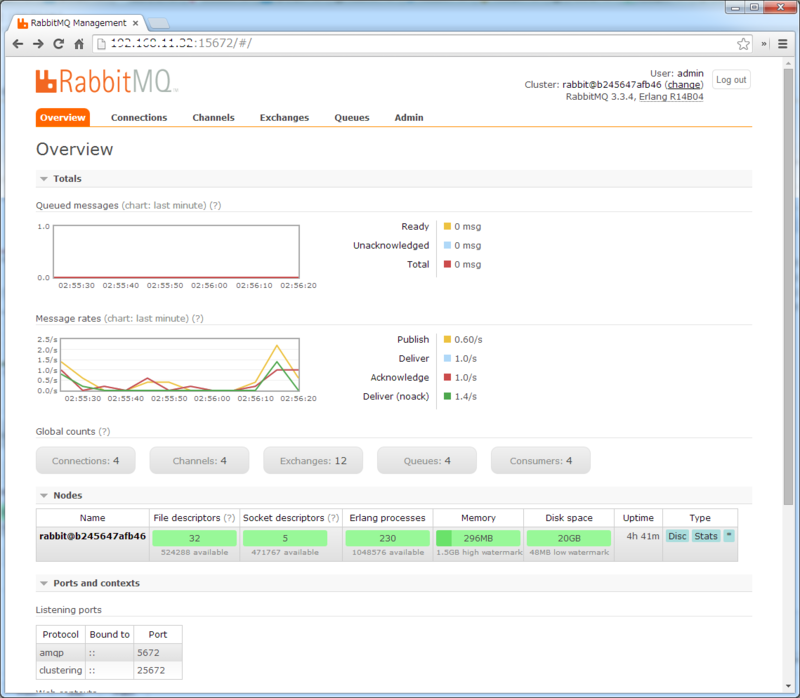
Task: Click the scrollbar up arrow
Action: coord(788,64)
